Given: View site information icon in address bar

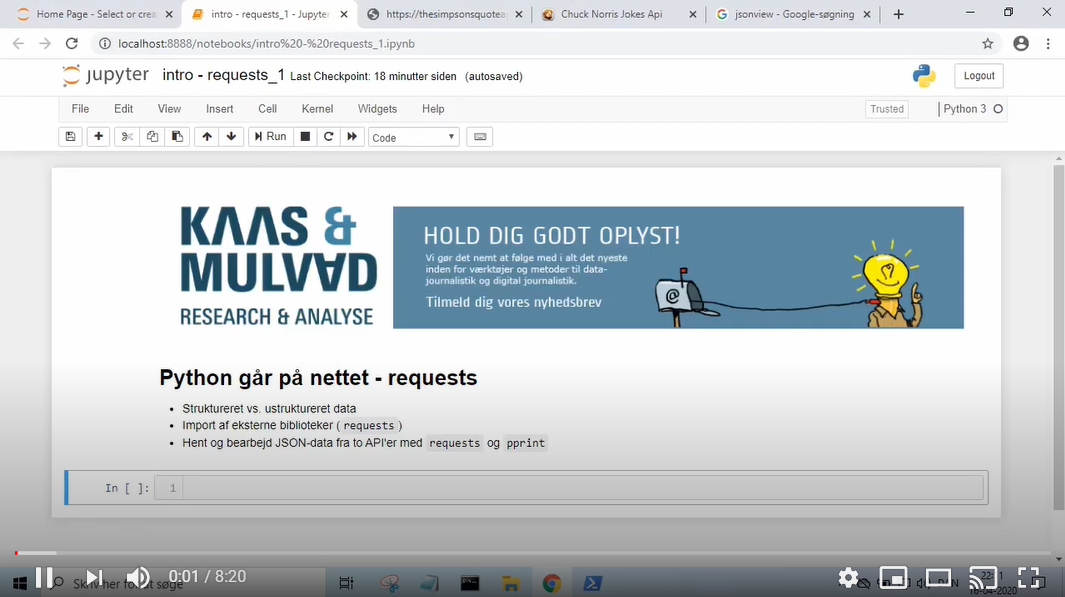Looking at the screenshot, I should click(x=105, y=43).
